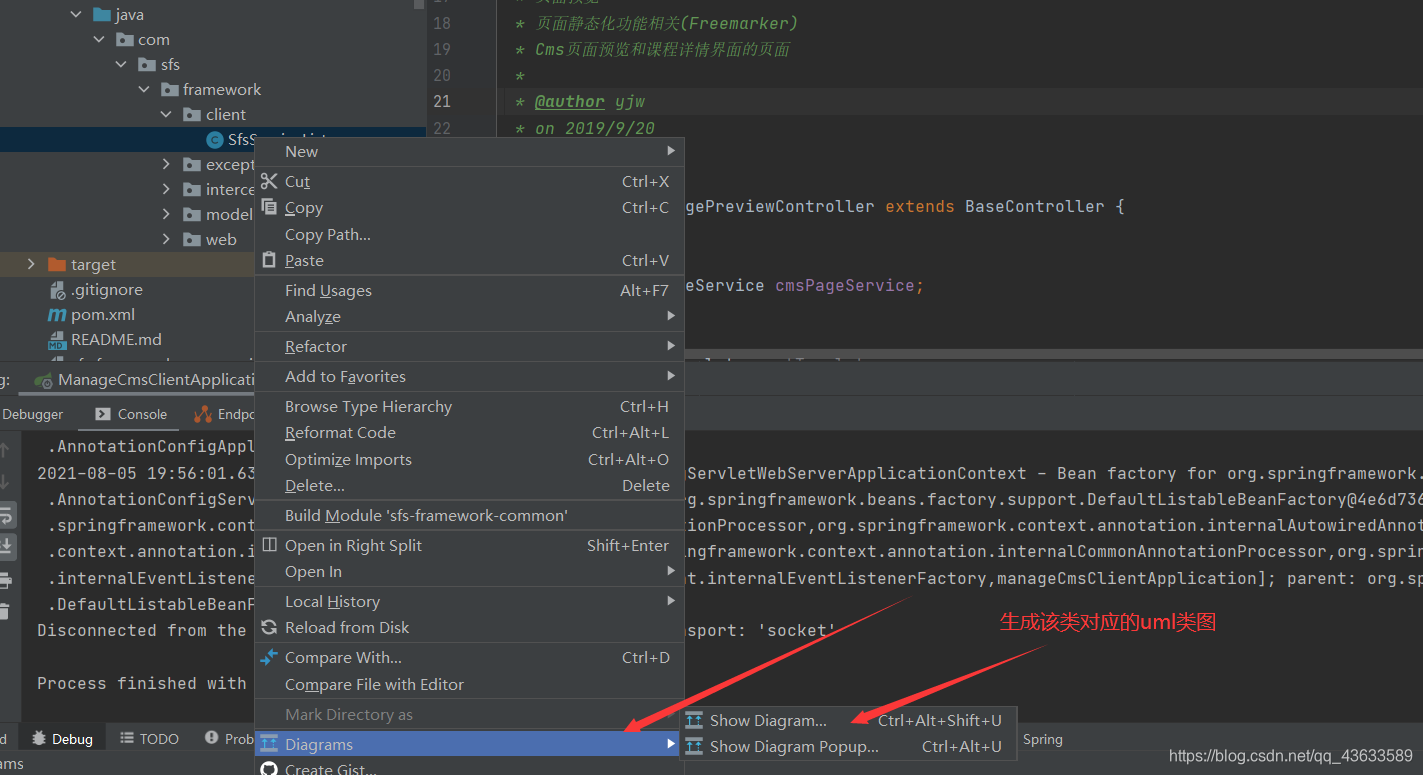Click the Project tree vertical scrollbar
This screenshot has width=1423, height=775.
click(x=420, y=4)
